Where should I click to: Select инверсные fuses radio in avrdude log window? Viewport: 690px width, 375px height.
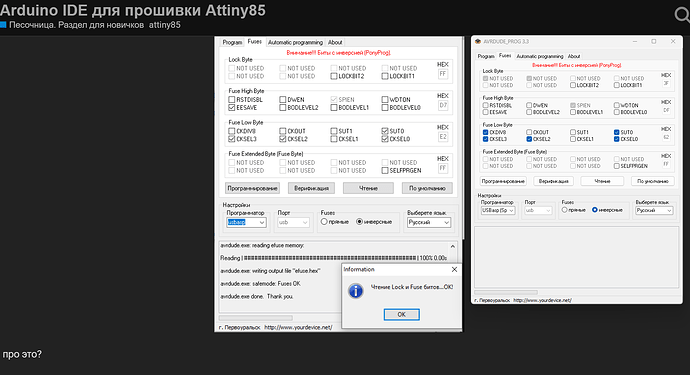[359, 222]
